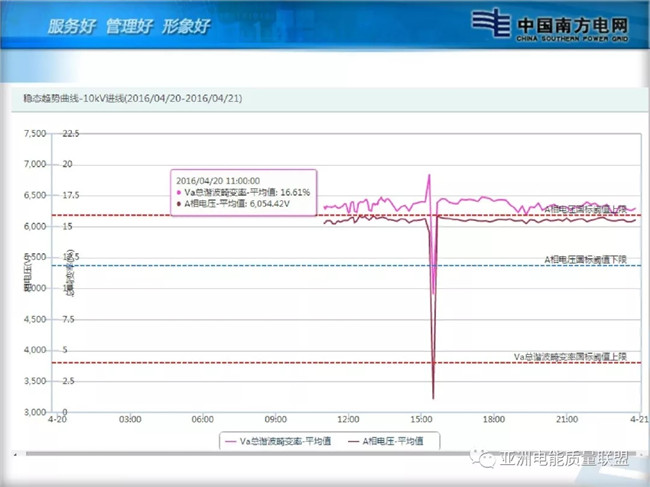This screenshot has width=650, height=487.
Task: Select the lowest point of the voltage dip
Action: click(433, 397)
